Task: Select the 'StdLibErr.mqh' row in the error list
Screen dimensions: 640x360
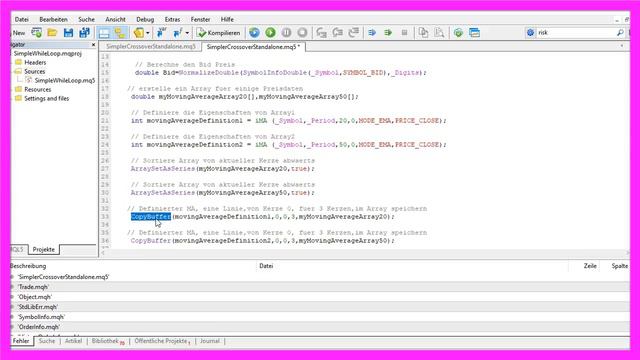Action: coord(320,307)
